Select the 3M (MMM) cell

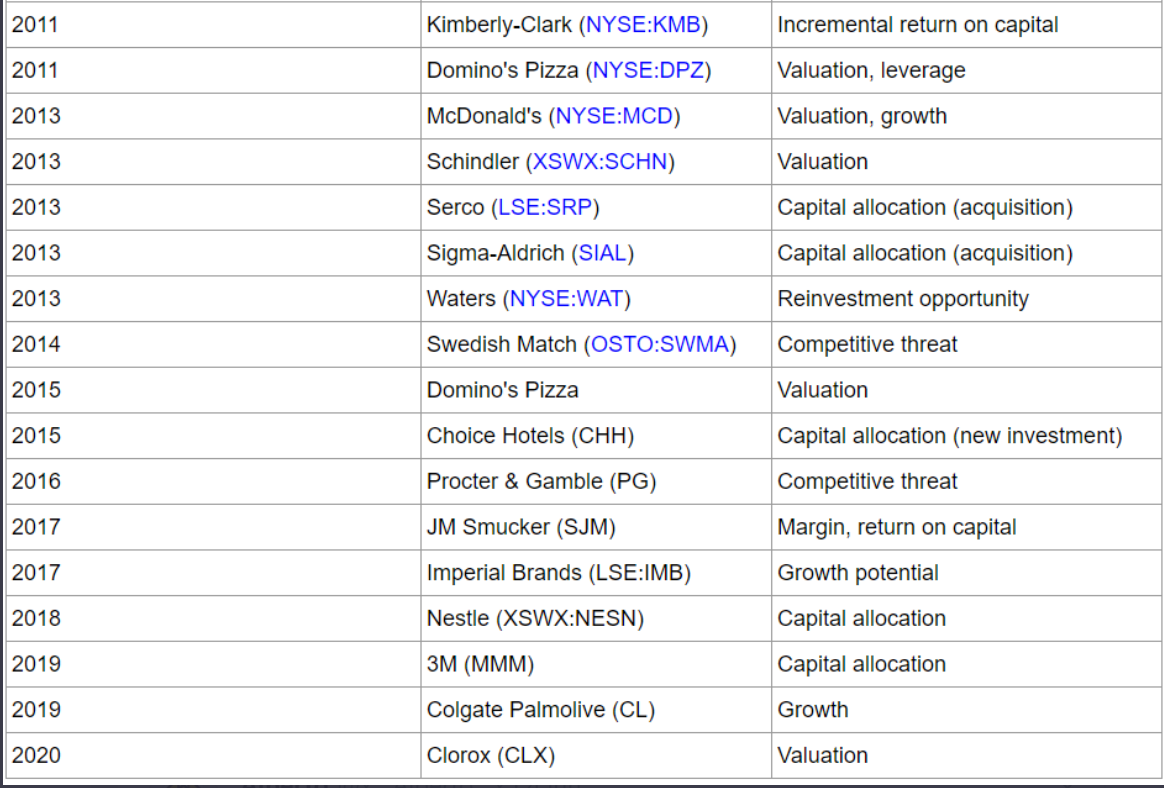596,664
